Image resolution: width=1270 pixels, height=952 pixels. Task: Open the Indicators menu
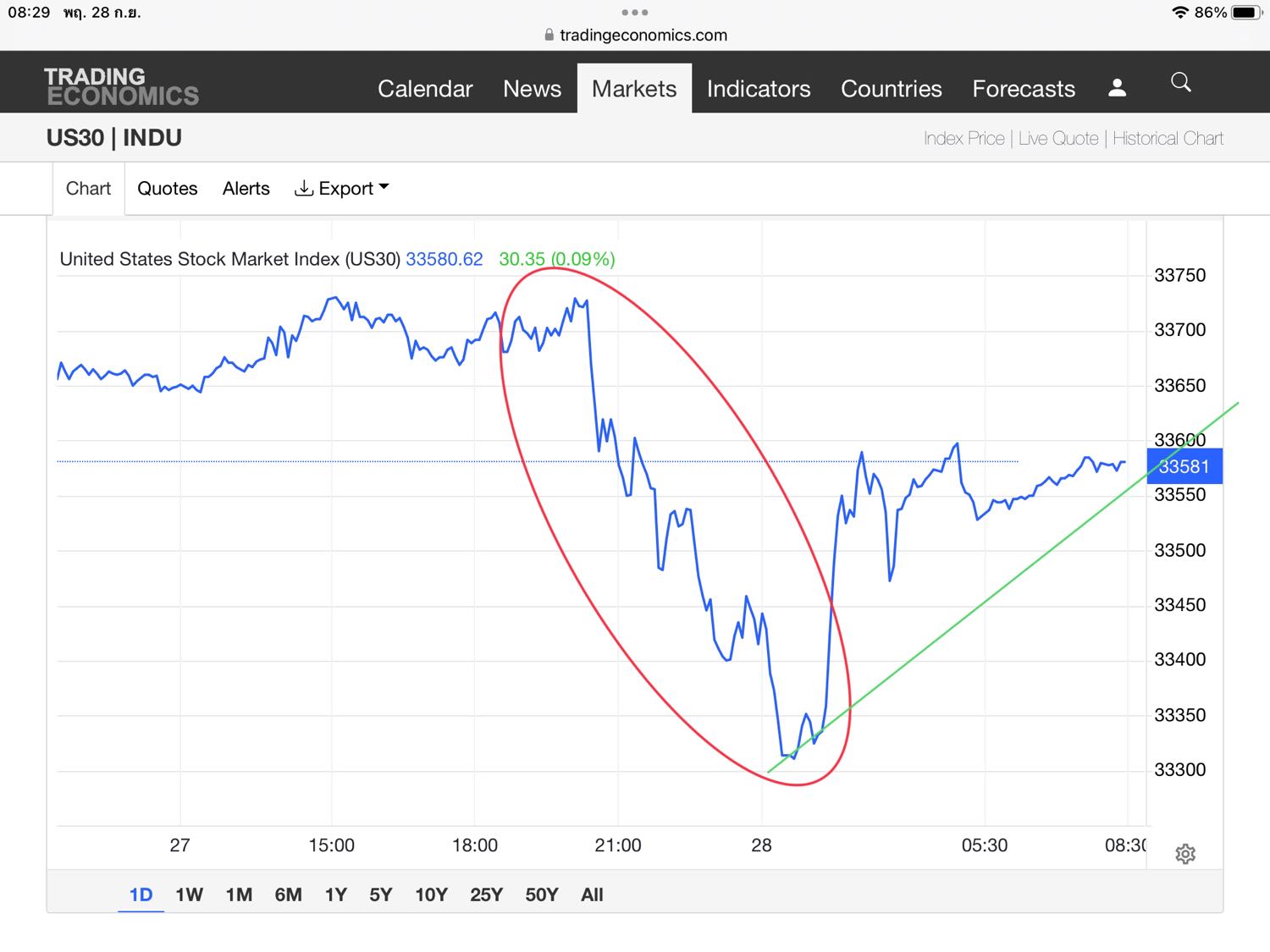click(759, 89)
